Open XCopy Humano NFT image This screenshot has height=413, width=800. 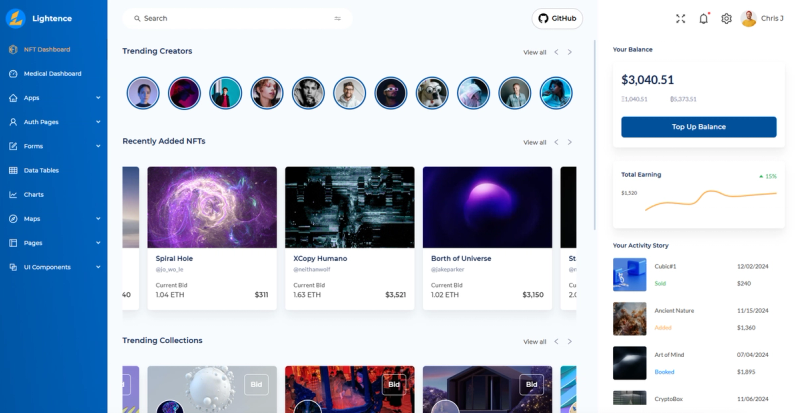(x=350, y=207)
